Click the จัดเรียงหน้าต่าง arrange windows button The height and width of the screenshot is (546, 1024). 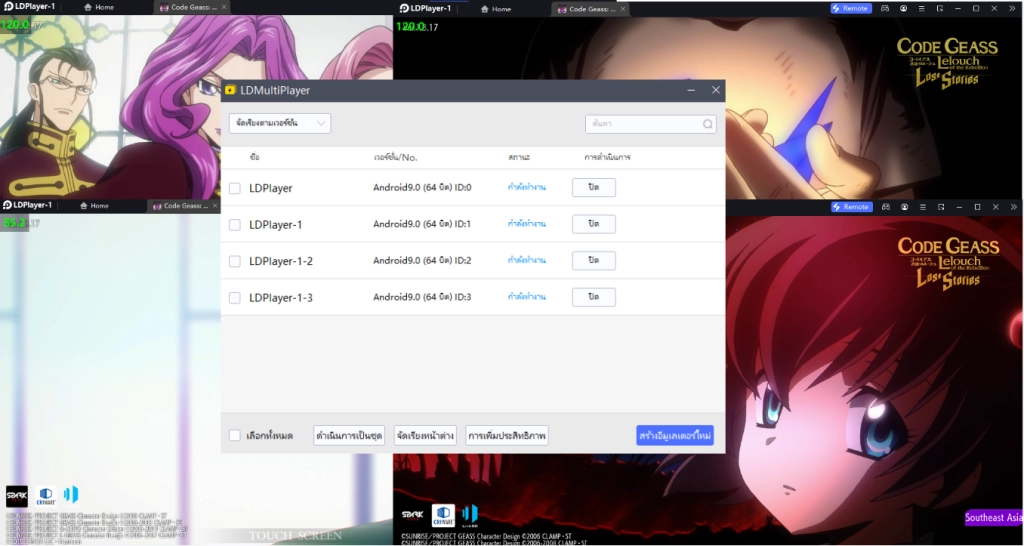point(425,435)
